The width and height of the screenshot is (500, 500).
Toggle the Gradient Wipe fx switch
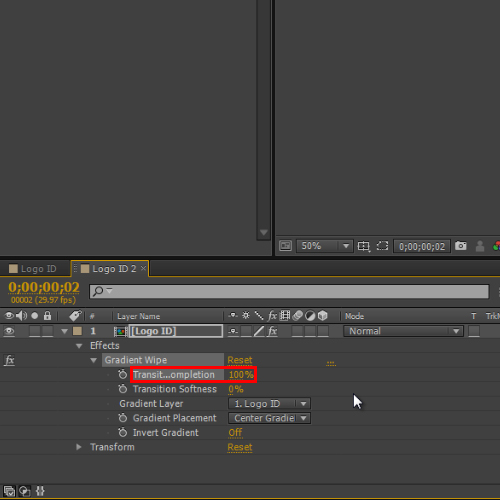click(x=10, y=360)
